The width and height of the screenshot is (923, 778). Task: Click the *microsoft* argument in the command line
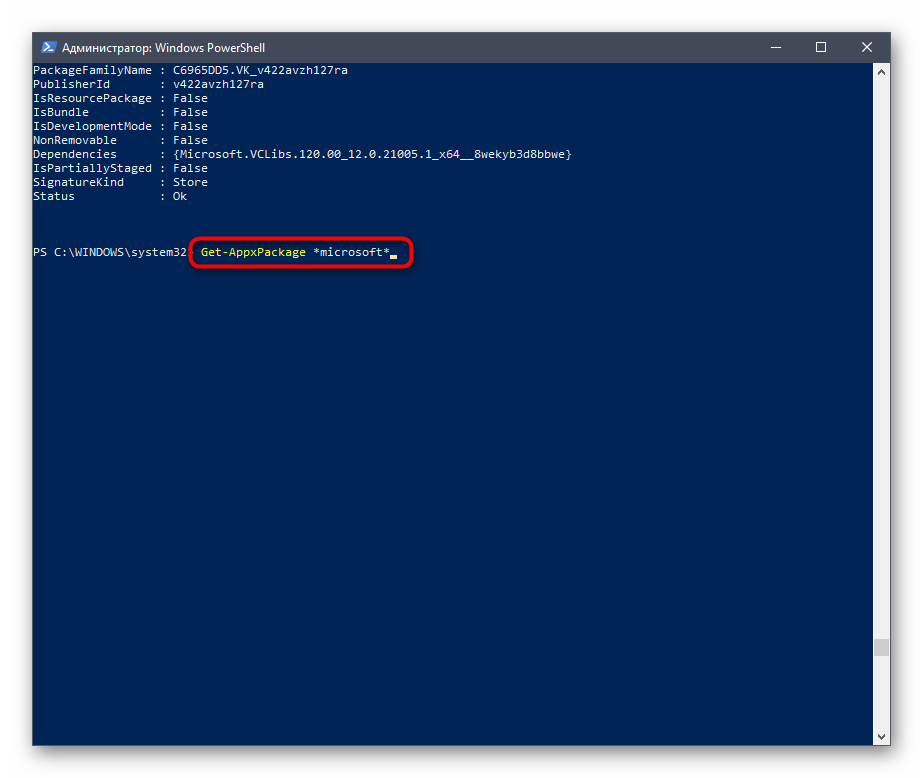coord(351,252)
